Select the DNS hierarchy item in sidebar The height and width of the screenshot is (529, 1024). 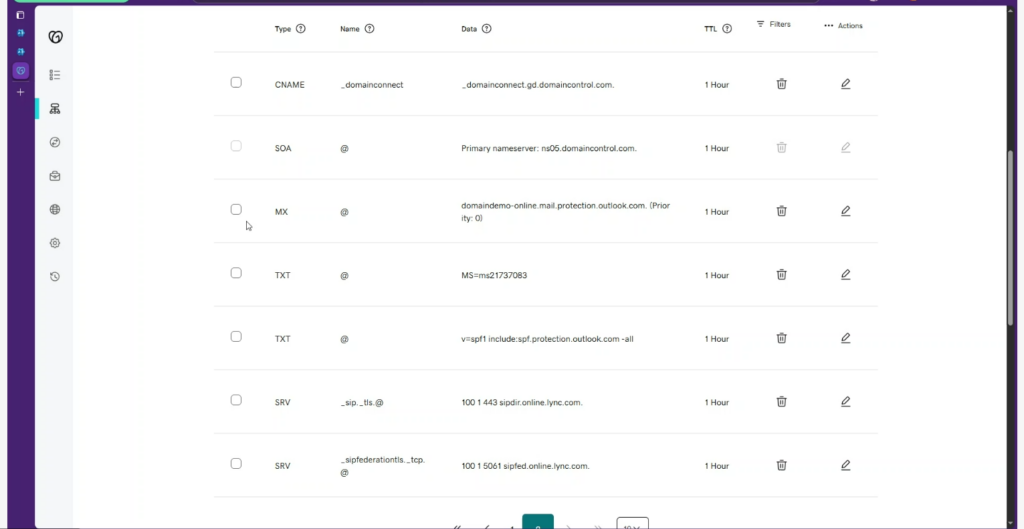click(55, 108)
